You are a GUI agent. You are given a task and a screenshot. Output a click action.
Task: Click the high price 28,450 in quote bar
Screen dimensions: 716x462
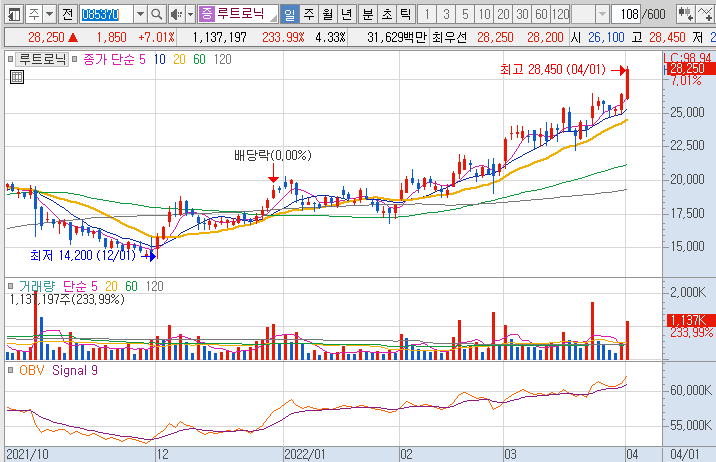coord(667,37)
